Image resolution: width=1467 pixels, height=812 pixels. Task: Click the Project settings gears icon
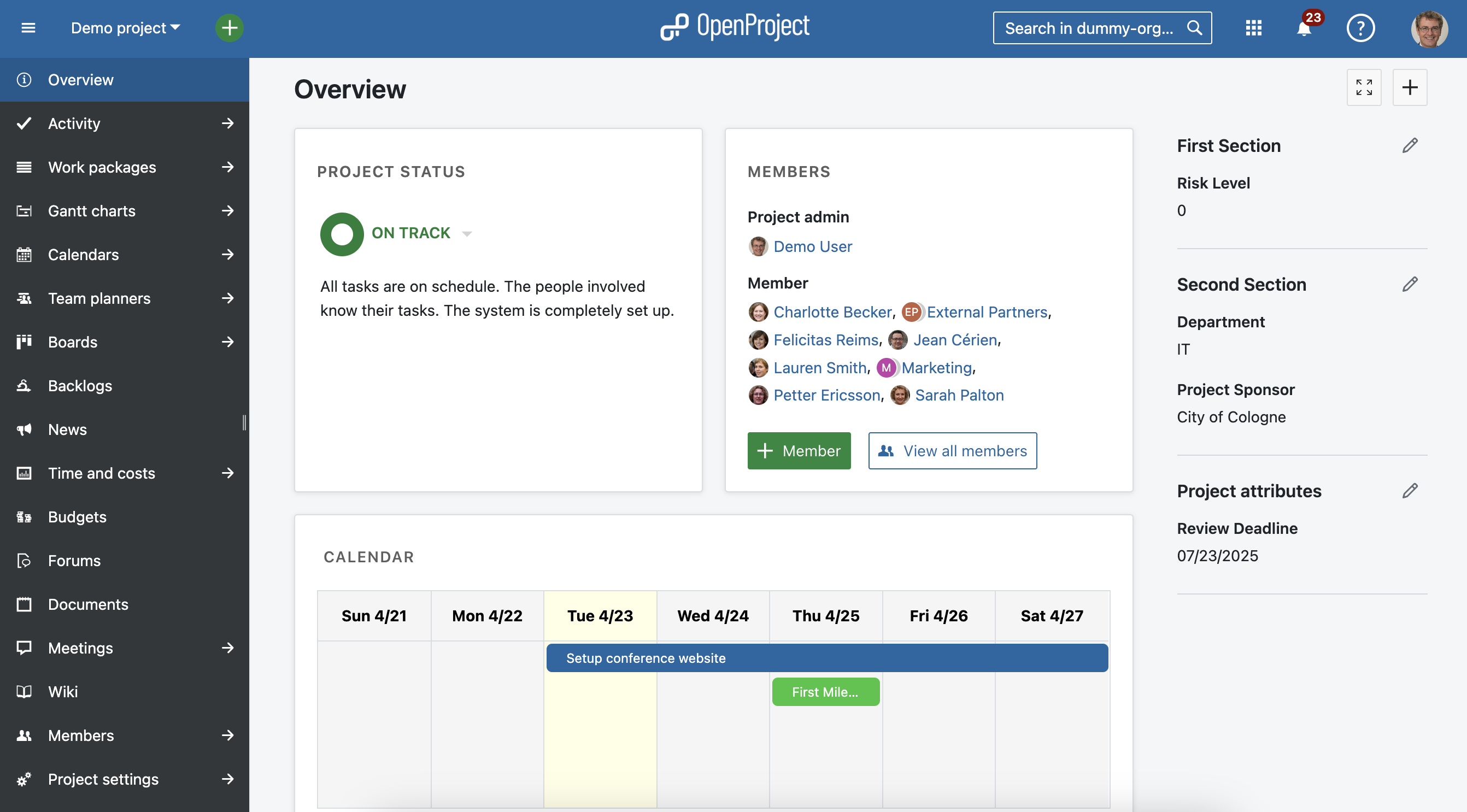24,779
